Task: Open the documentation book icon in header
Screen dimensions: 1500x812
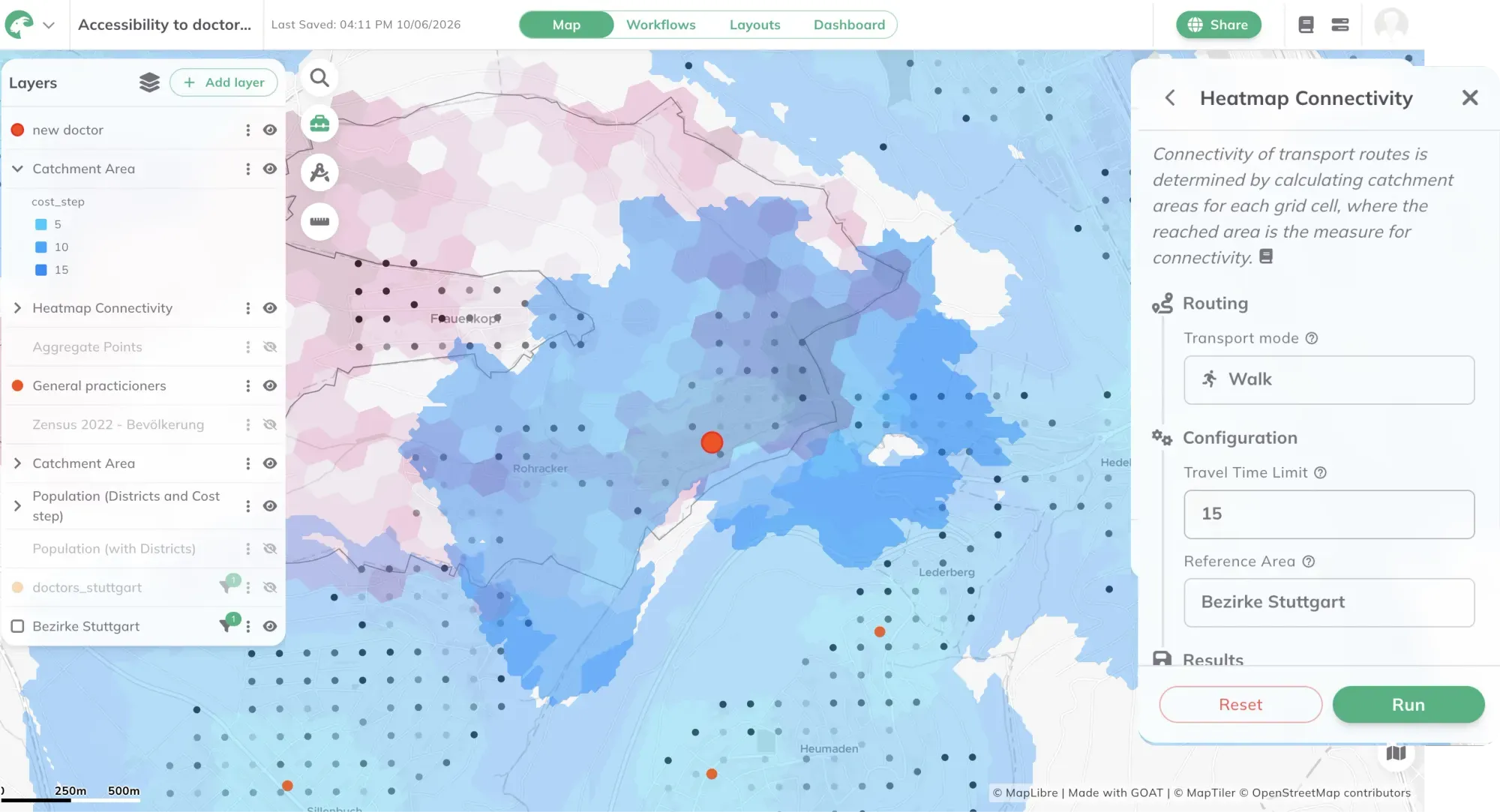Action: (x=1306, y=25)
